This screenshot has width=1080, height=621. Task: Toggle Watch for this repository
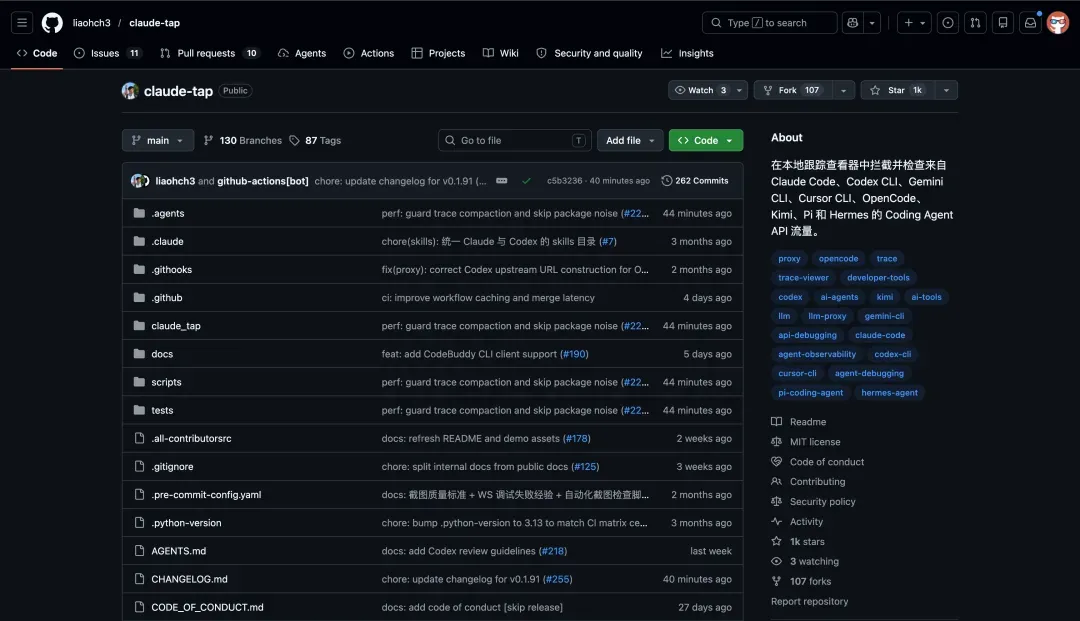pyautogui.click(x=700, y=90)
